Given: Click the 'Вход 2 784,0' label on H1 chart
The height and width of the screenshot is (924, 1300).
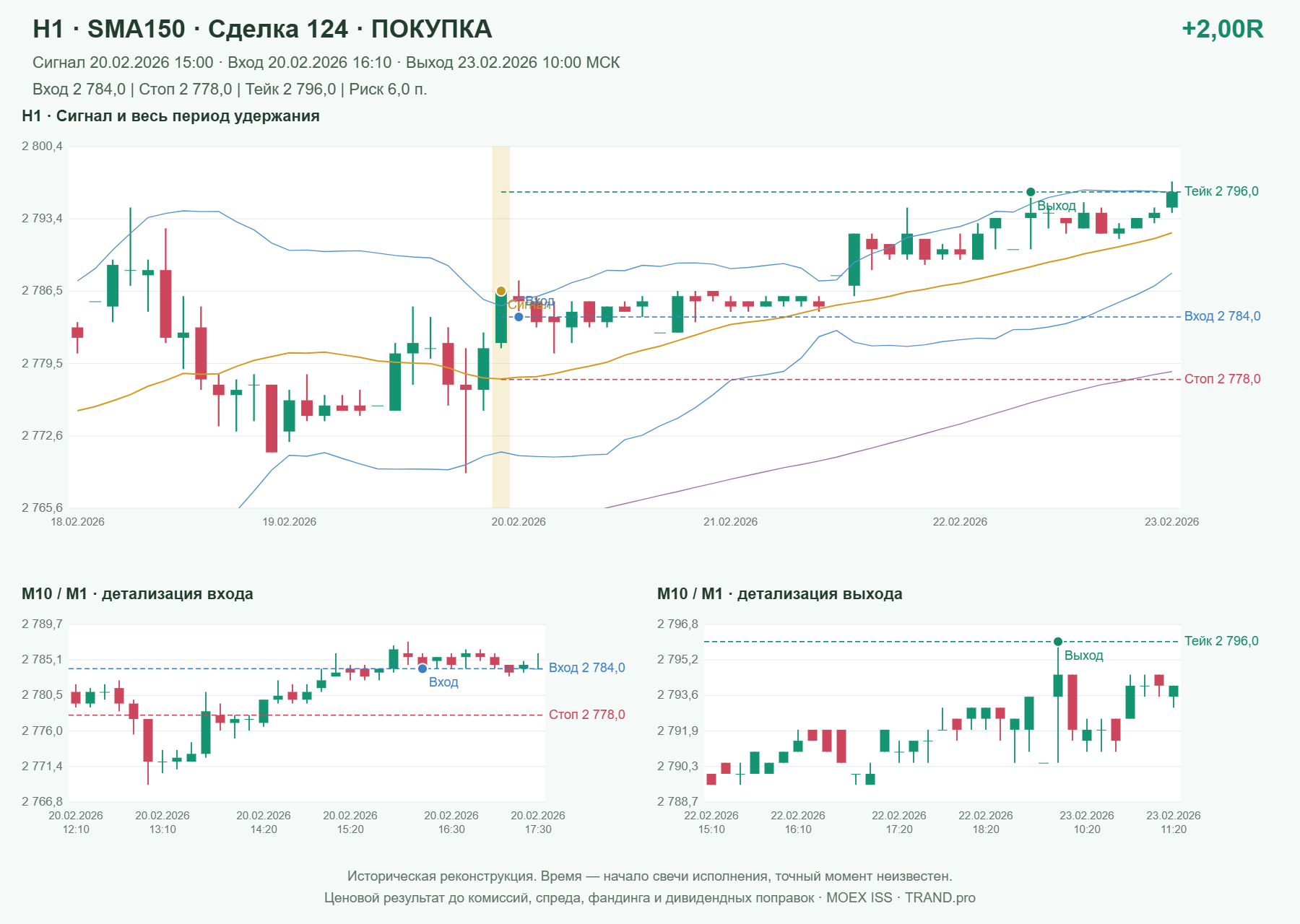Looking at the screenshot, I should tap(1222, 316).
